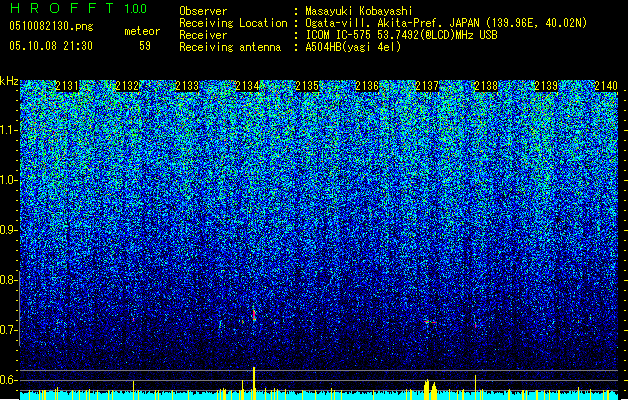This screenshot has height=400, width=629.
Task: Click time marker 2134
Action: tap(247, 86)
